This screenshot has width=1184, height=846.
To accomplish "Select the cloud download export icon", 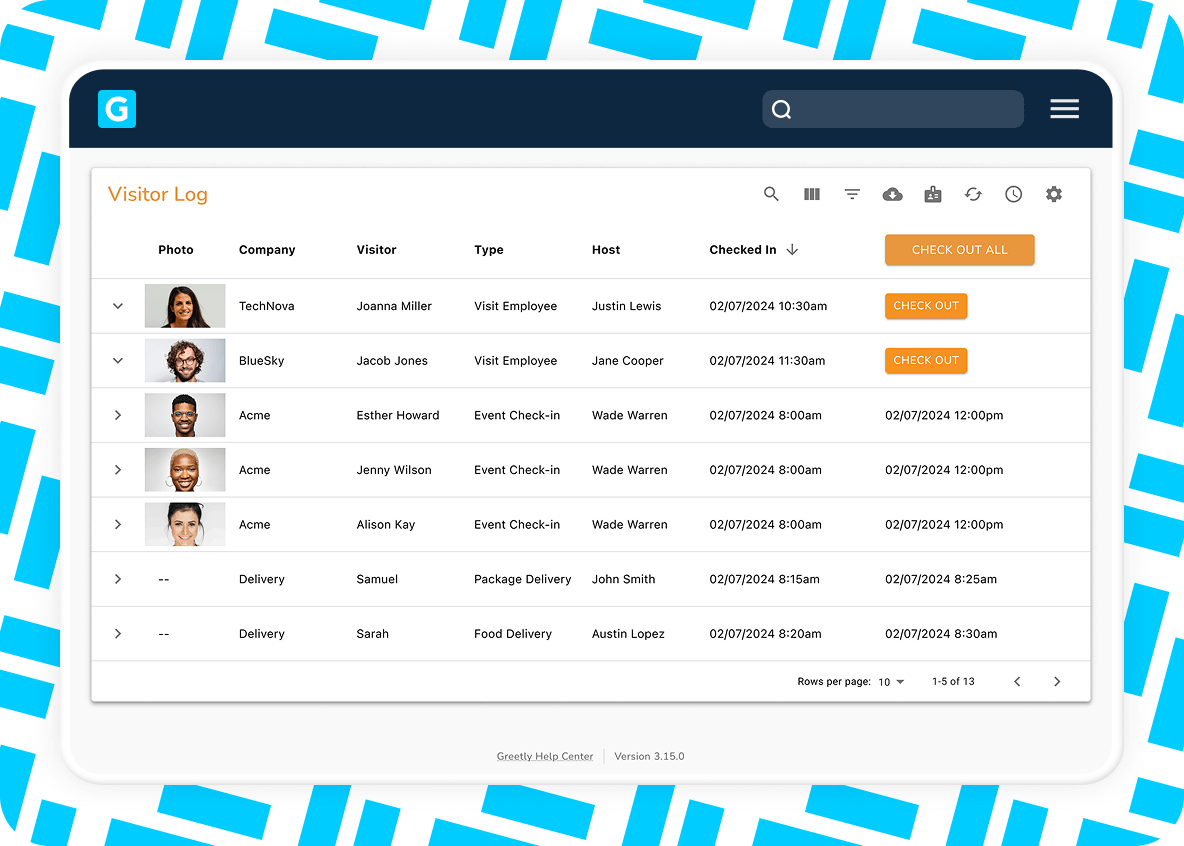I will coord(892,194).
